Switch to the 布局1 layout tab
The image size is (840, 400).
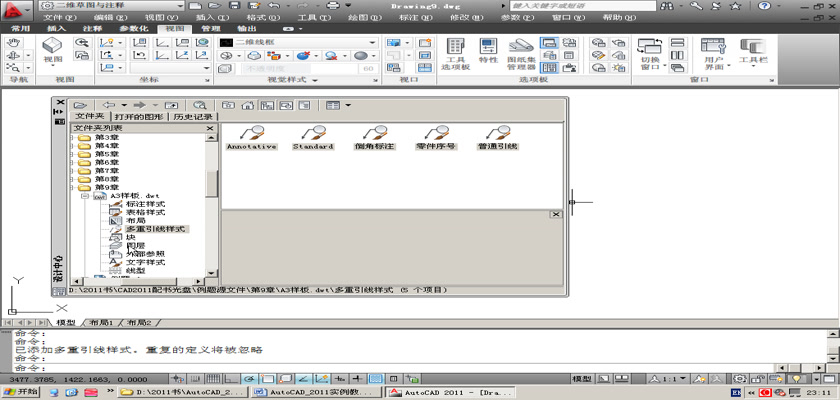(x=101, y=323)
